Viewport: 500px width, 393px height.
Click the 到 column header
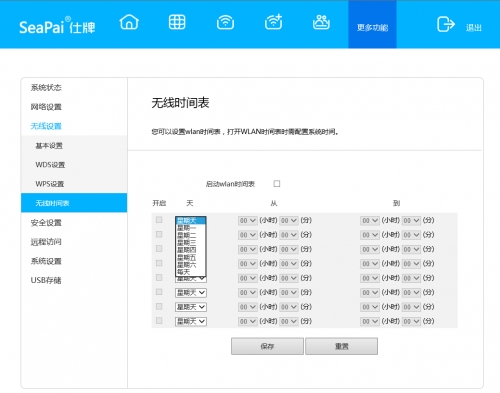tap(396, 203)
